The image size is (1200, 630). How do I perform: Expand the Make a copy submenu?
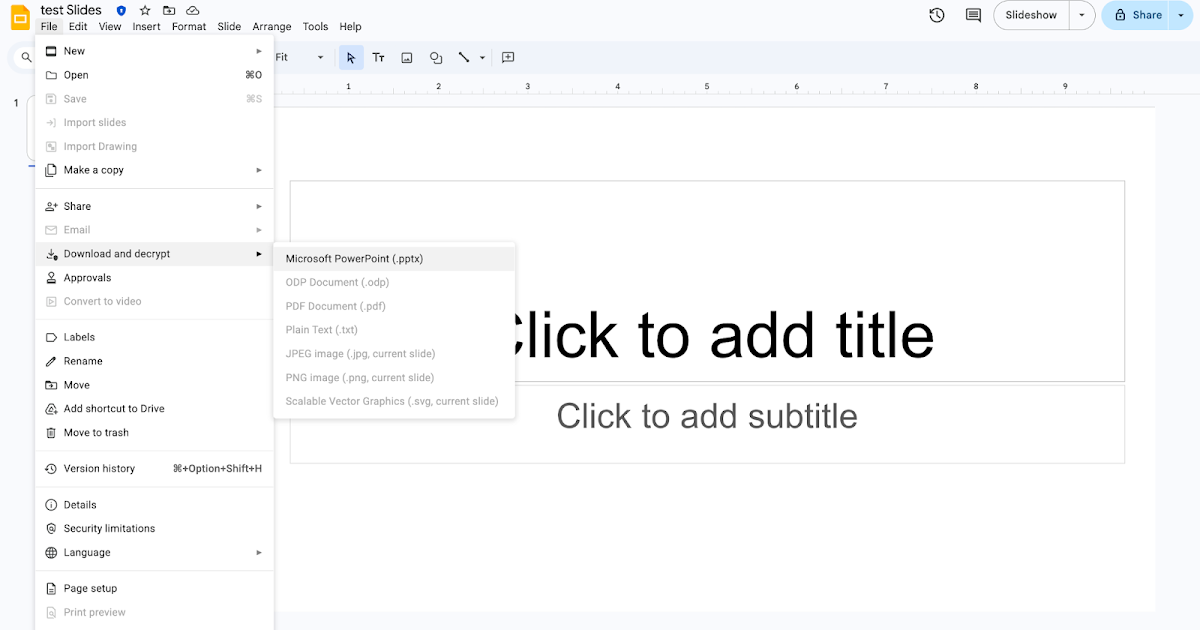point(150,170)
